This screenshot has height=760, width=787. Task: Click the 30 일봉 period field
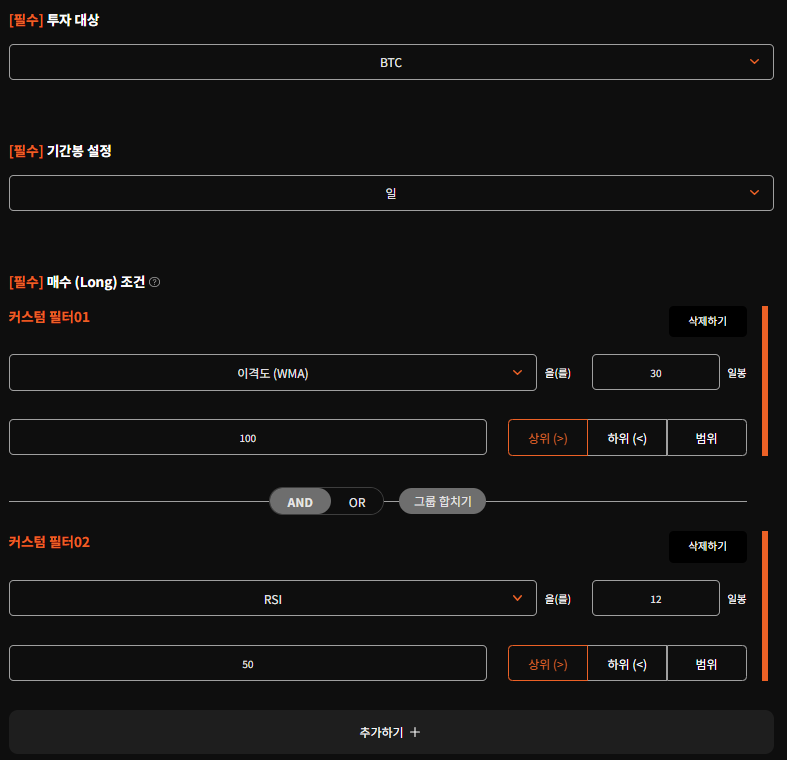click(655, 372)
